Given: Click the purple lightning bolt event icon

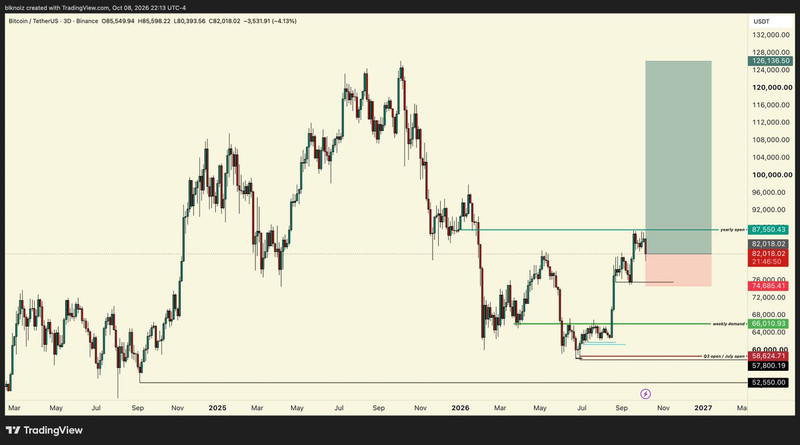Looking at the screenshot, I should click(645, 393).
